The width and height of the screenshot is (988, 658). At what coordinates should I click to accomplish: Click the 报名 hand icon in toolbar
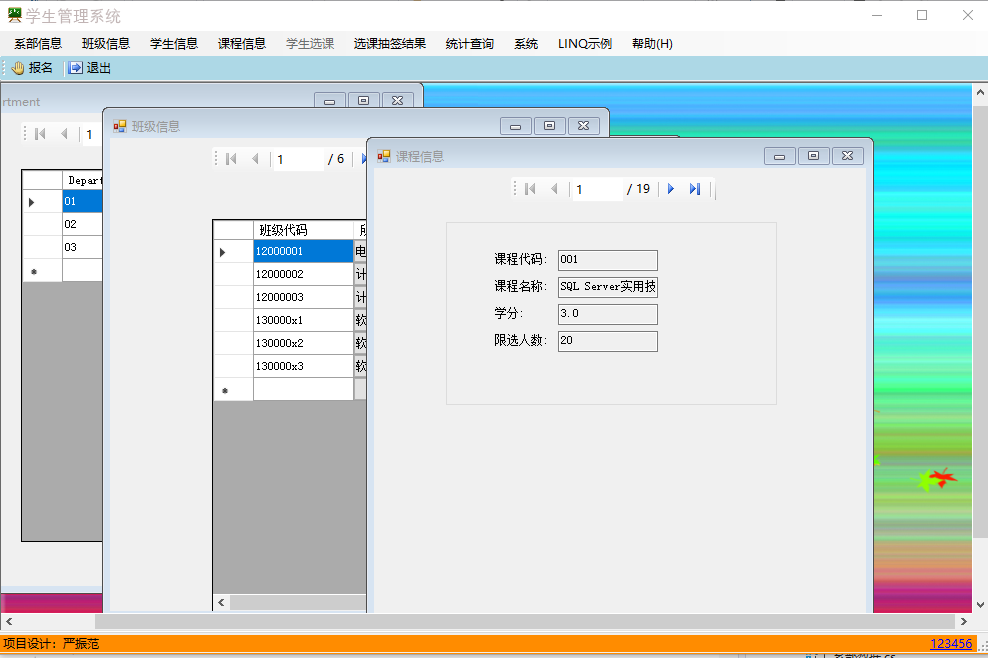(18, 68)
